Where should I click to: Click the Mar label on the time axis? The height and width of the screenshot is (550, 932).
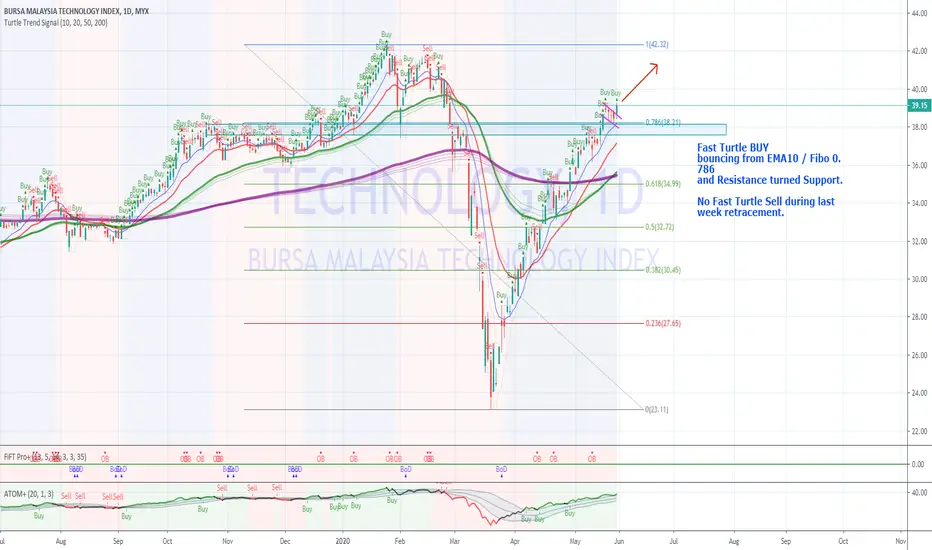pos(455,541)
